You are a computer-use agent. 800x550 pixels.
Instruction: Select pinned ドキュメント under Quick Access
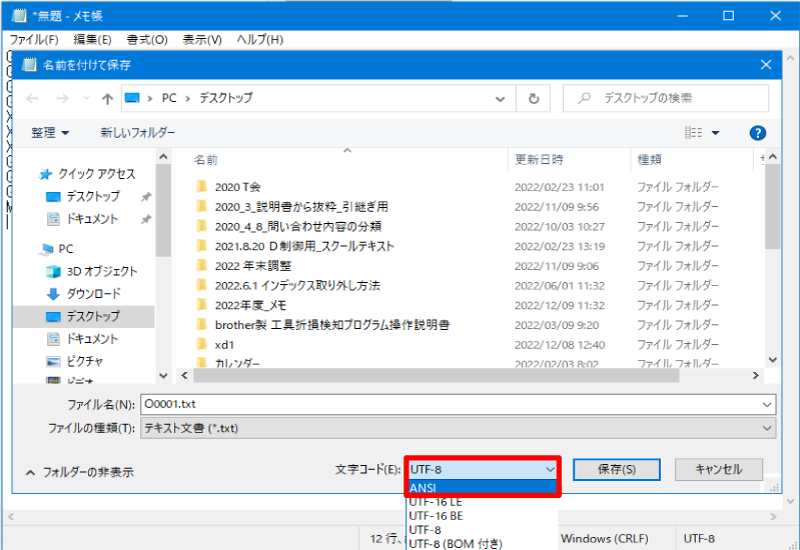tap(82, 219)
